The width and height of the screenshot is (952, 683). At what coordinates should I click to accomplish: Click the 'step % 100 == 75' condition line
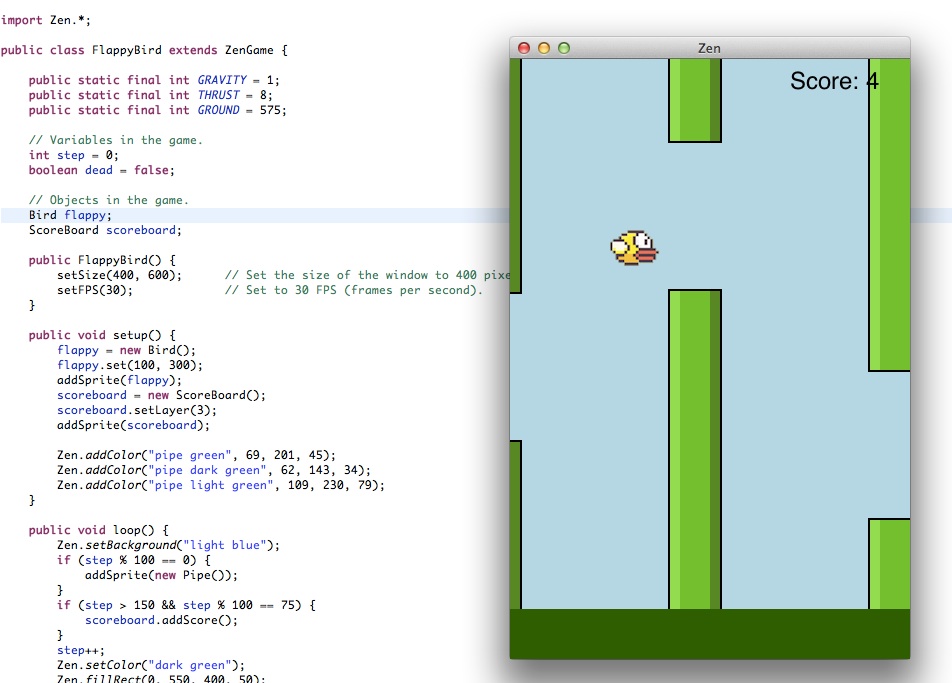186,605
